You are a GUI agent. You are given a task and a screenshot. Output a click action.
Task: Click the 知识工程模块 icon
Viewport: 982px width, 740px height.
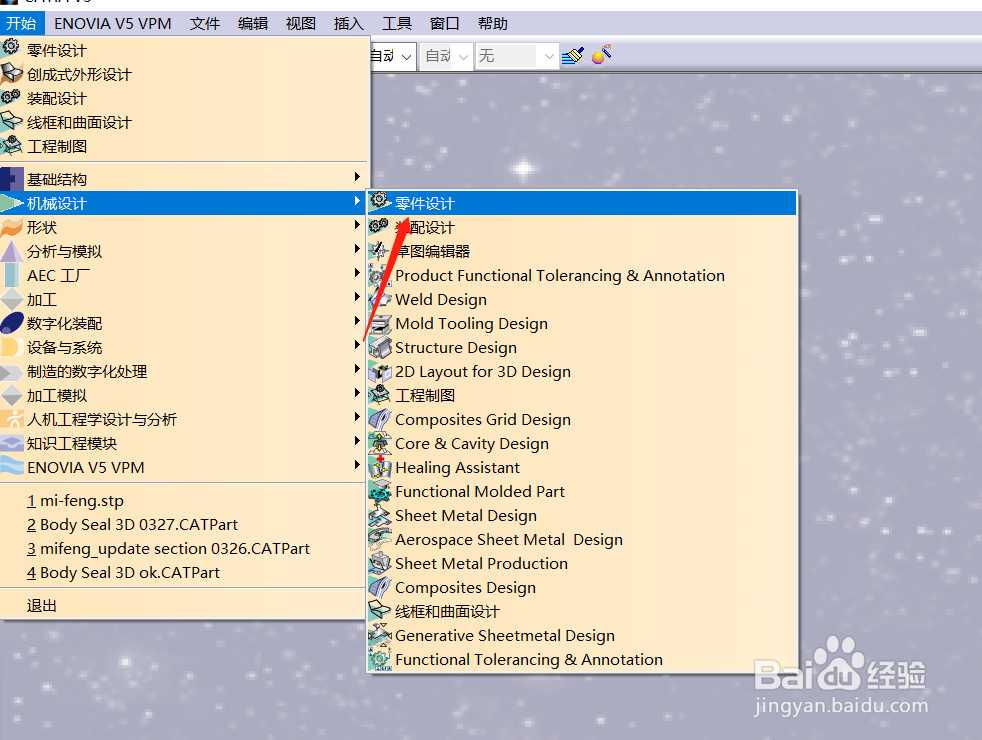coord(12,443)
